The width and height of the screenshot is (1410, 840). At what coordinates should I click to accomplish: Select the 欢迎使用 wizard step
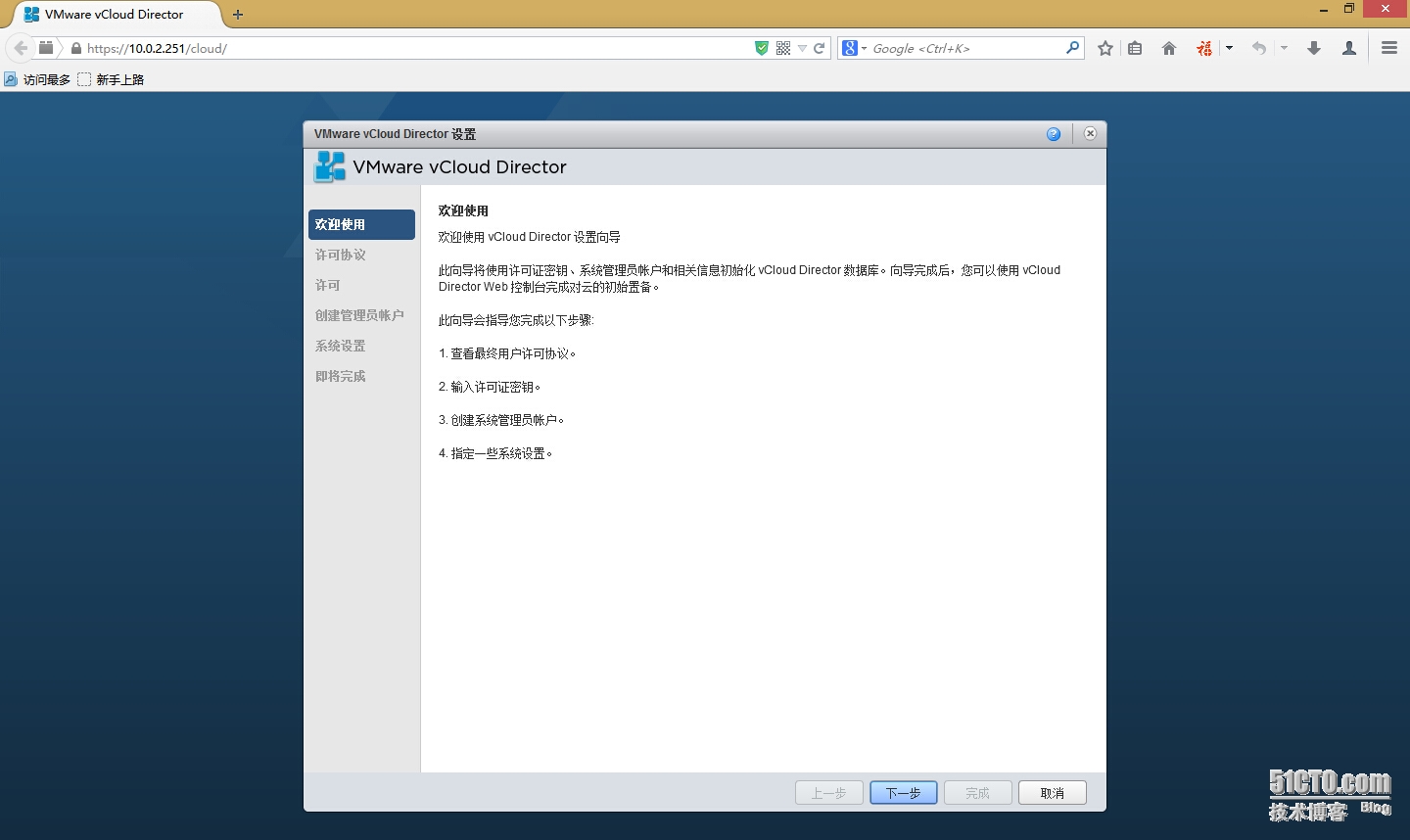pyautogui.click(x=361, y=224)
